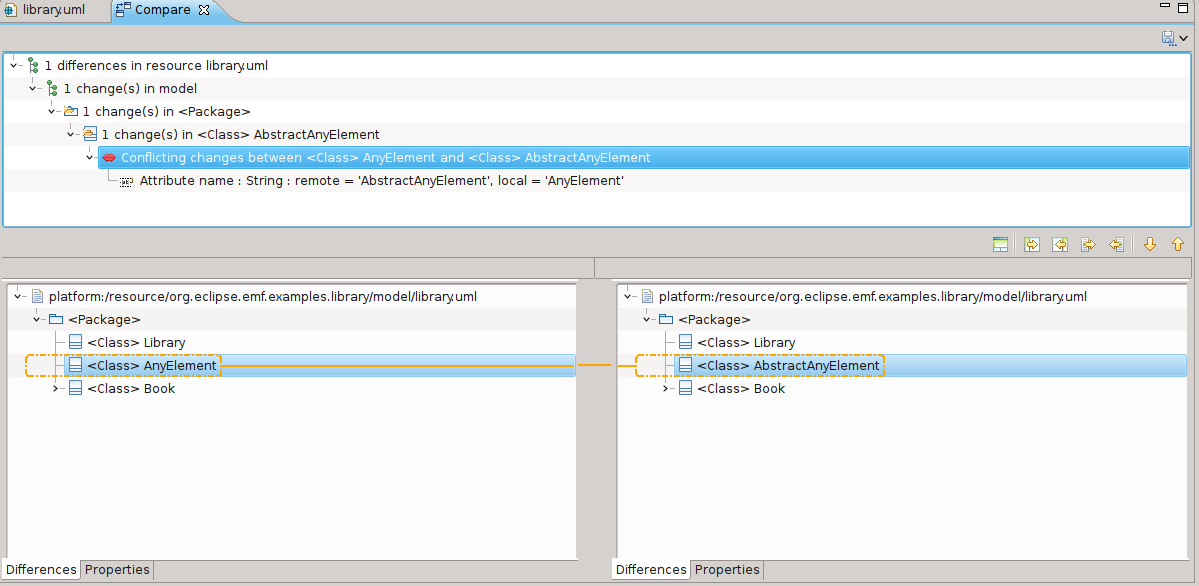Screen dimensions: 1199x586
Task: Click the class icon of Book in left pane
Action: click(x=75, y=389)
